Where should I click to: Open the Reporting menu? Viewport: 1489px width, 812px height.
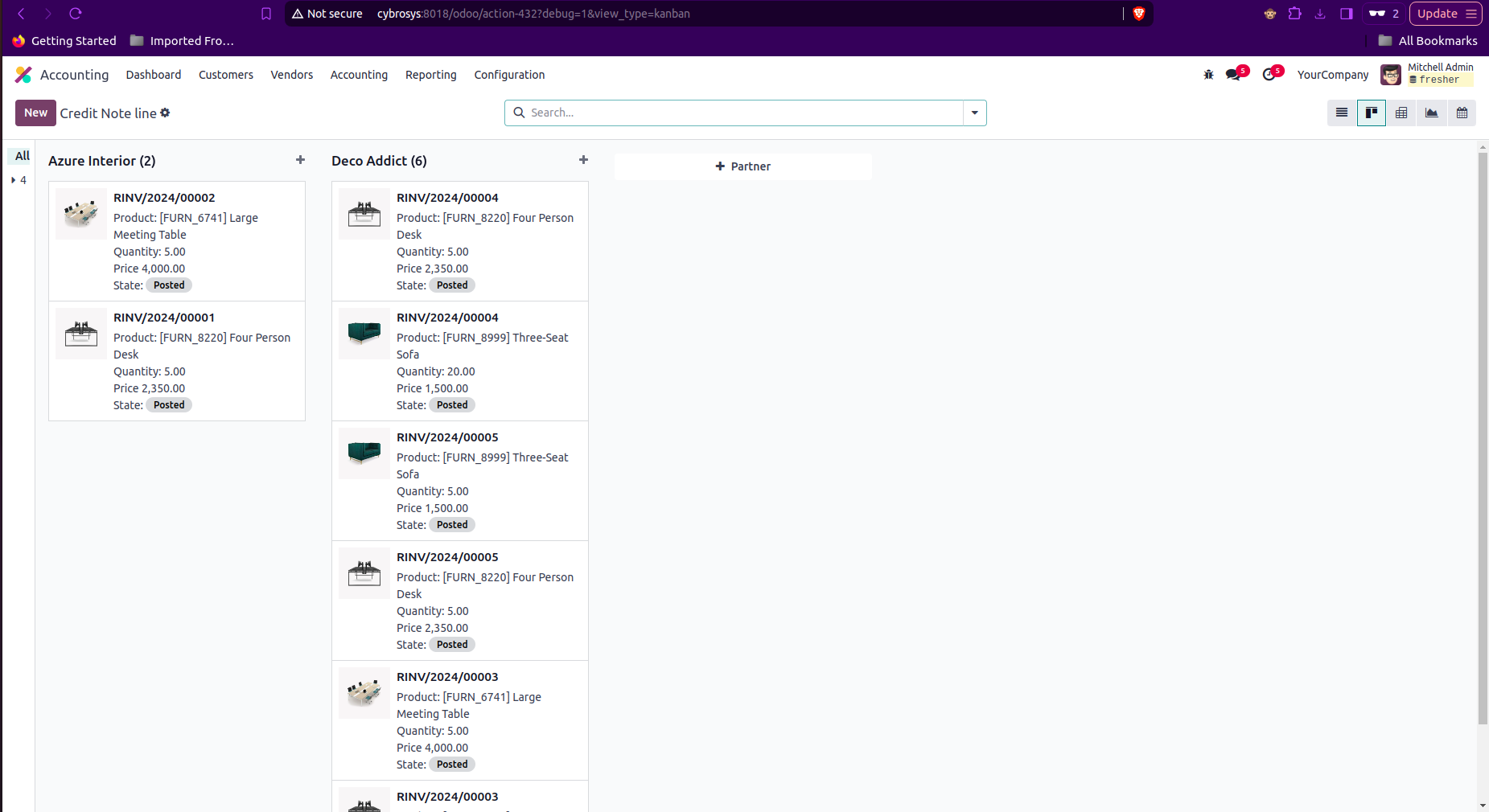click(431, 75)
